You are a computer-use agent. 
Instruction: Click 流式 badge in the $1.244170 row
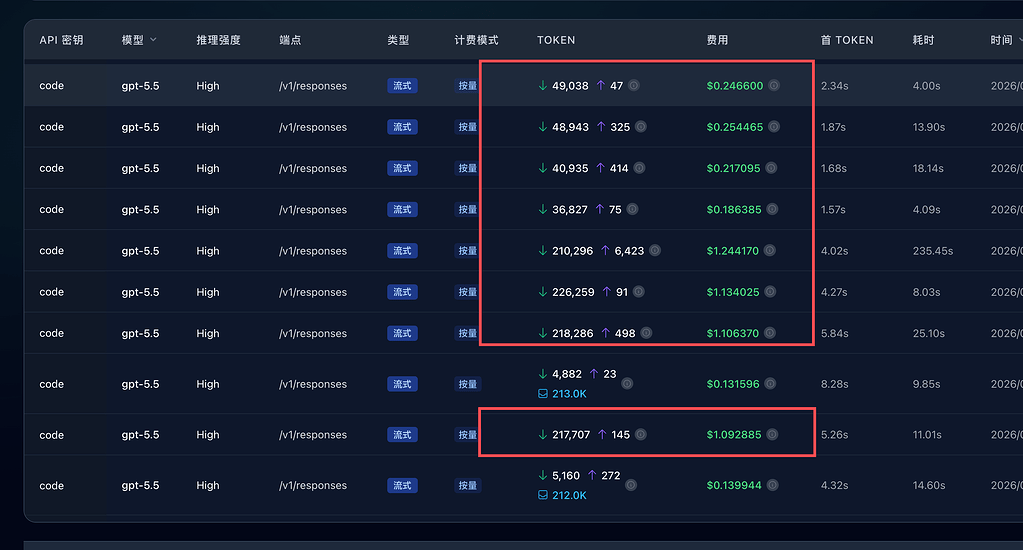[x=402, y=251]
